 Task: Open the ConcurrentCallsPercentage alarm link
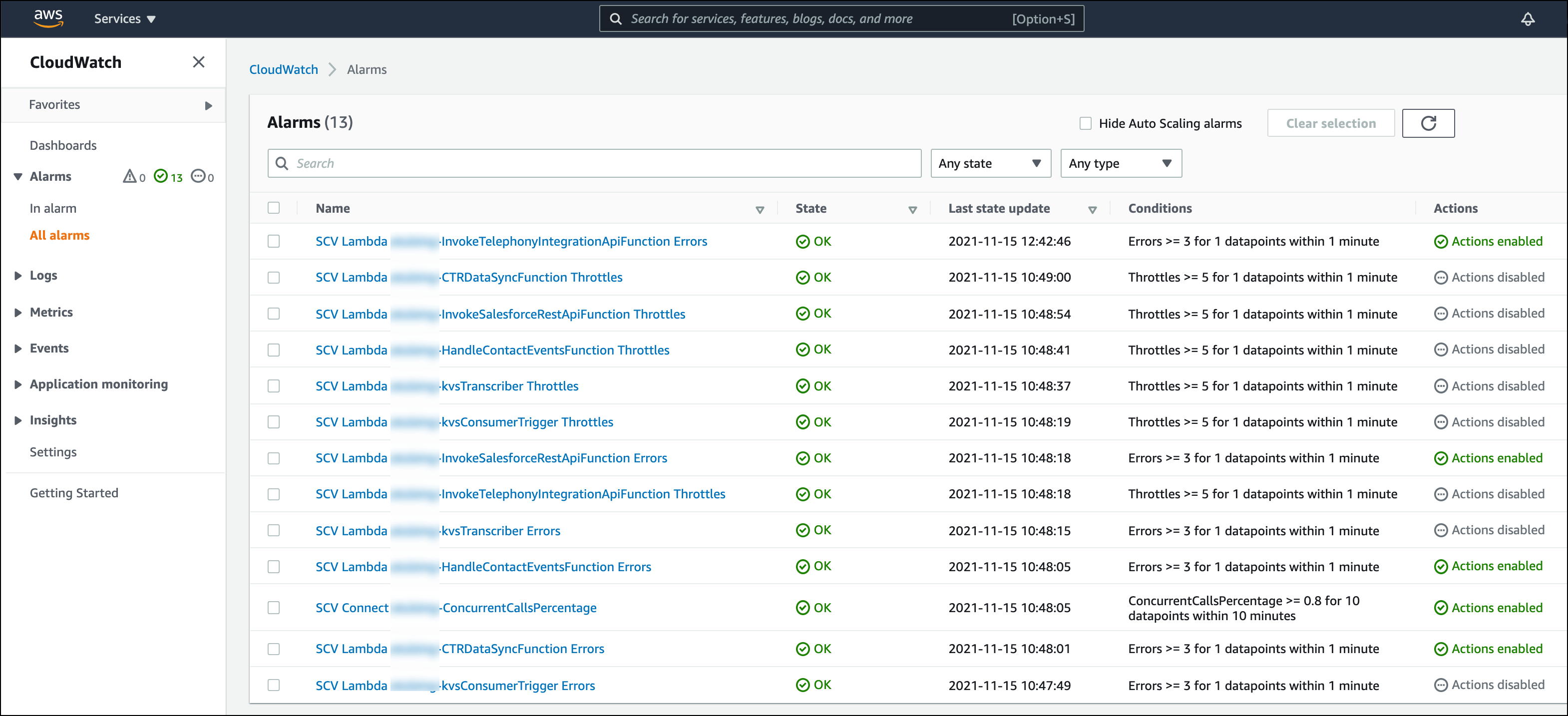[456, 608]
